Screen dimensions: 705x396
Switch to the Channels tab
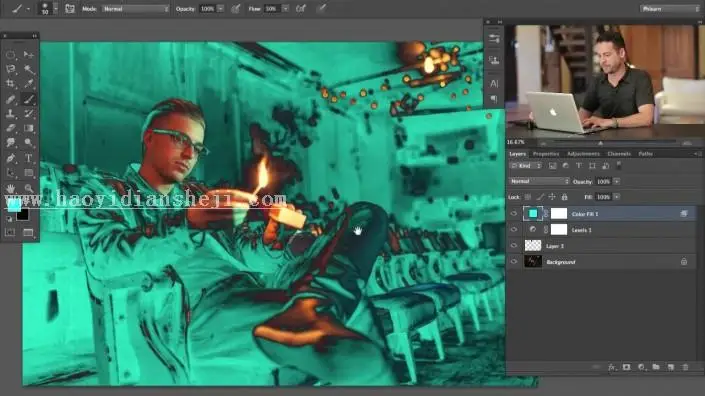click(619, 154)
